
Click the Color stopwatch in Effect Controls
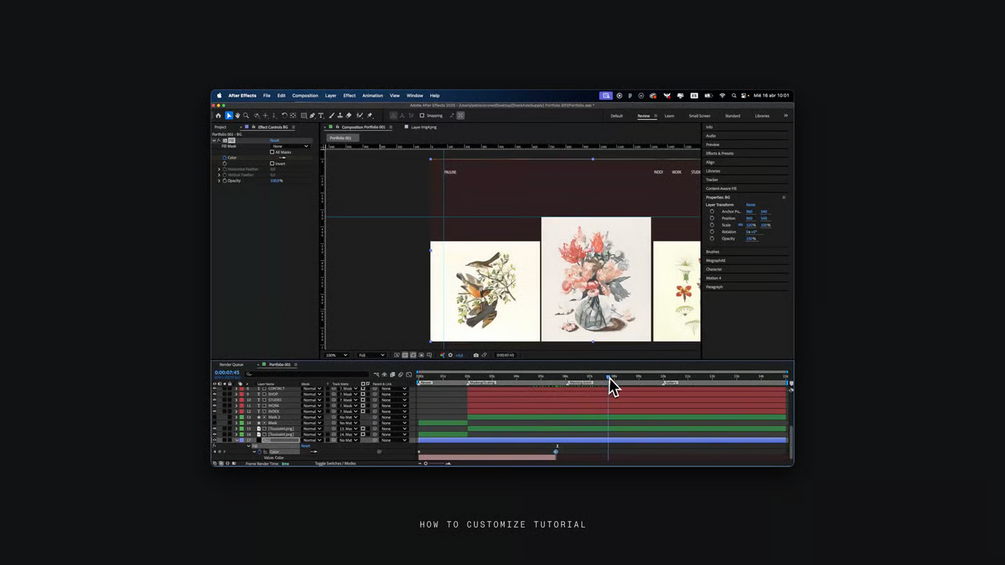point(224,158)
